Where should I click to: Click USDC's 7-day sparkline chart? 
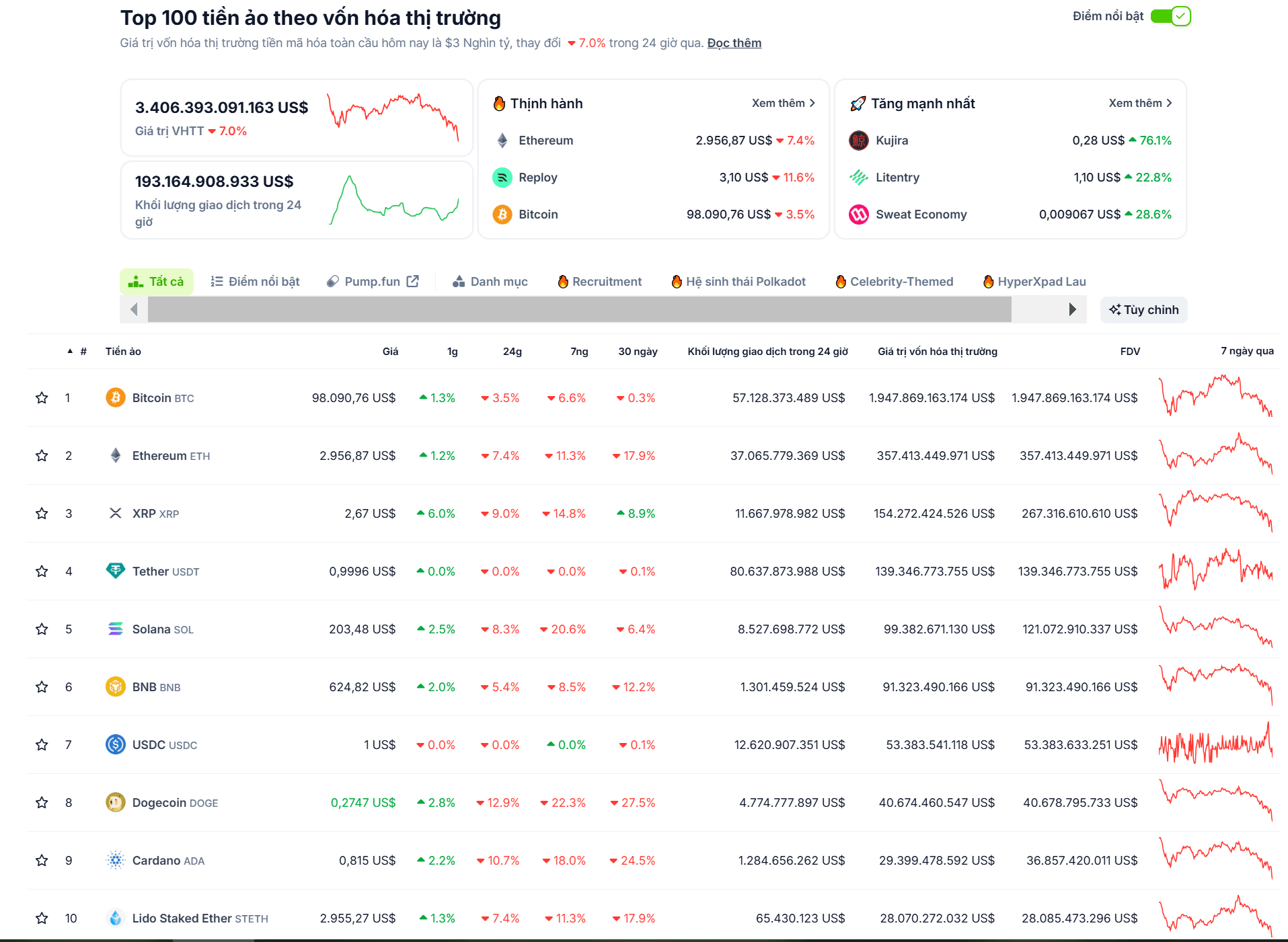click(x=1215, y=743)
